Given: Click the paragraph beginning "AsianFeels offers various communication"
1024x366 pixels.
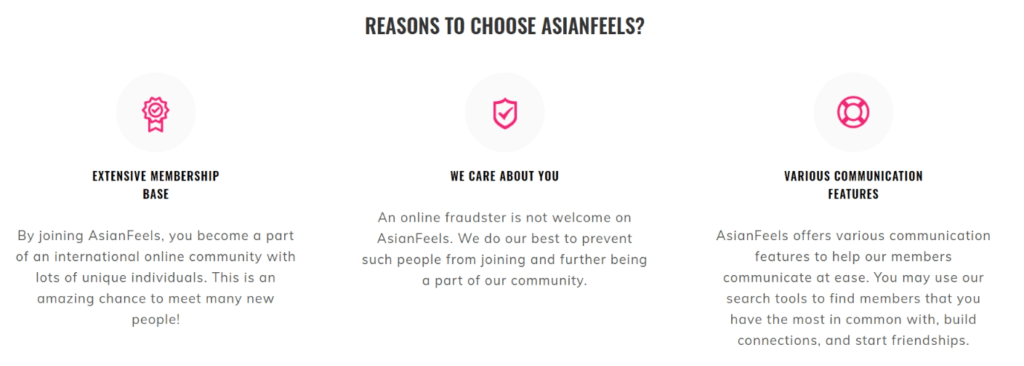Looking at the screenshot, I should coord(853,288).
